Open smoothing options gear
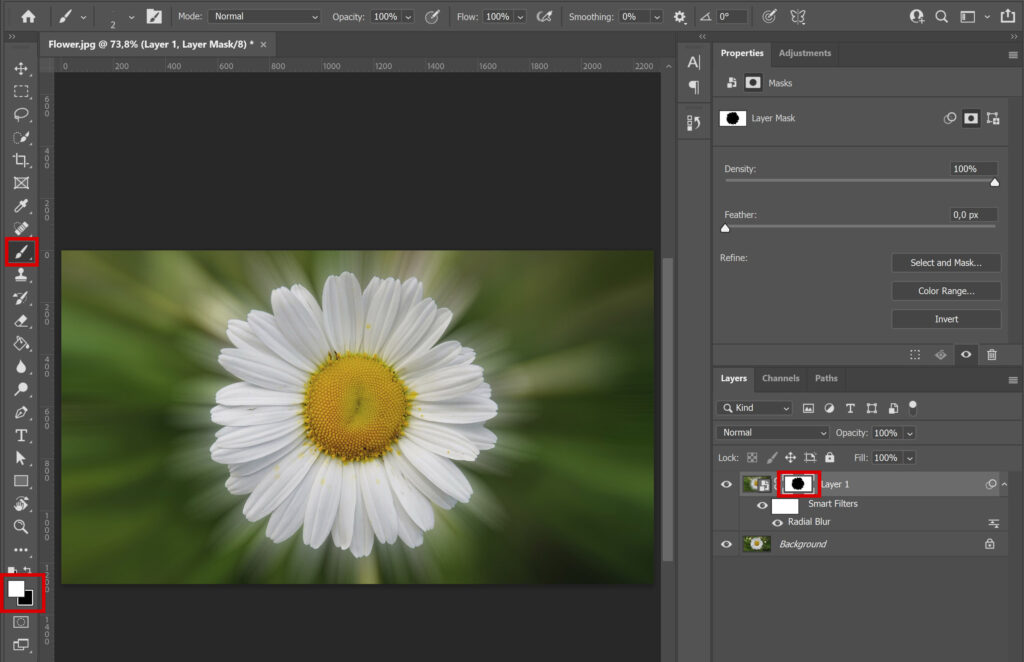 coord(680,17)
